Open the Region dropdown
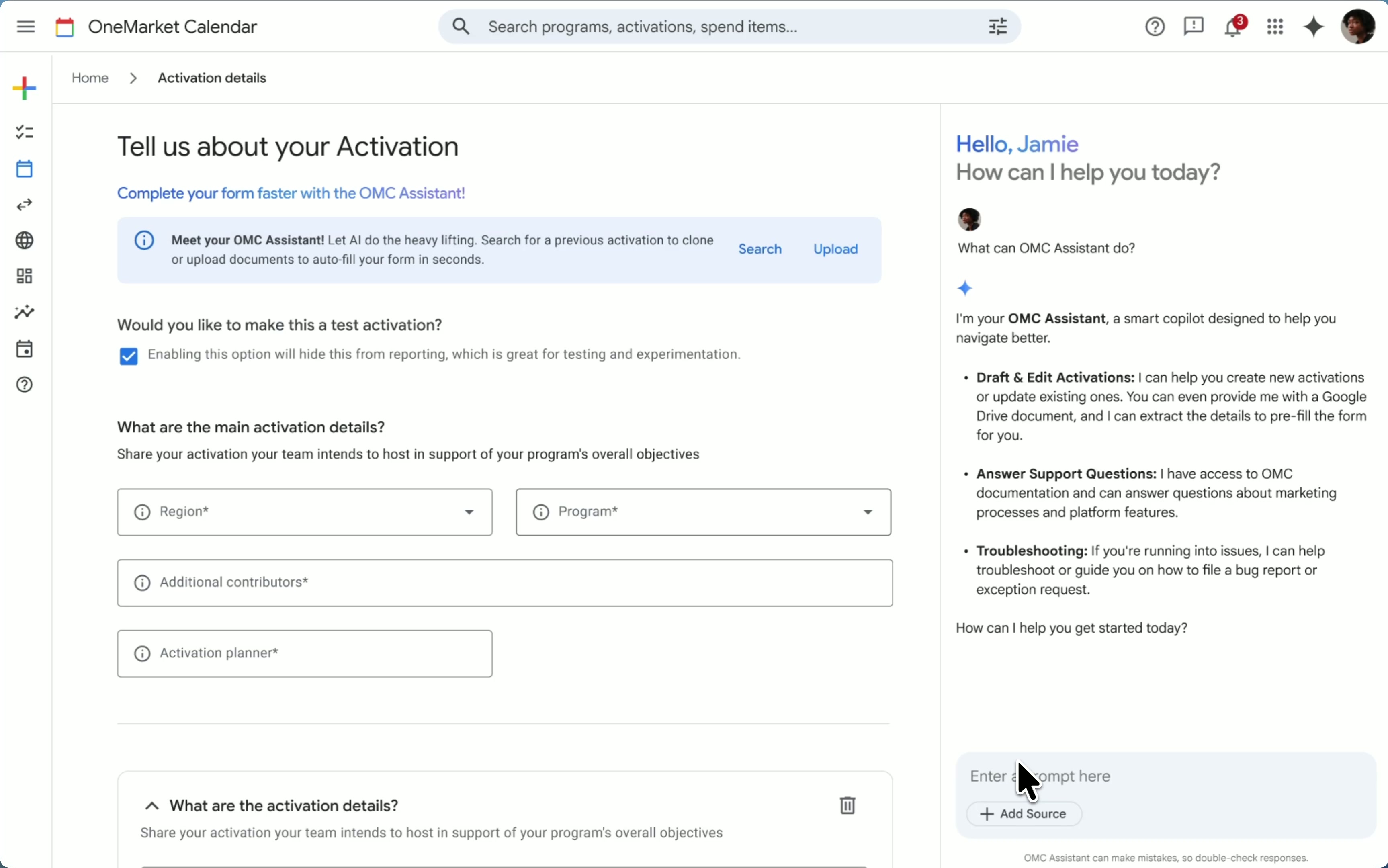The height and width of the screenshot is (868, 1388). pos(305,512)
